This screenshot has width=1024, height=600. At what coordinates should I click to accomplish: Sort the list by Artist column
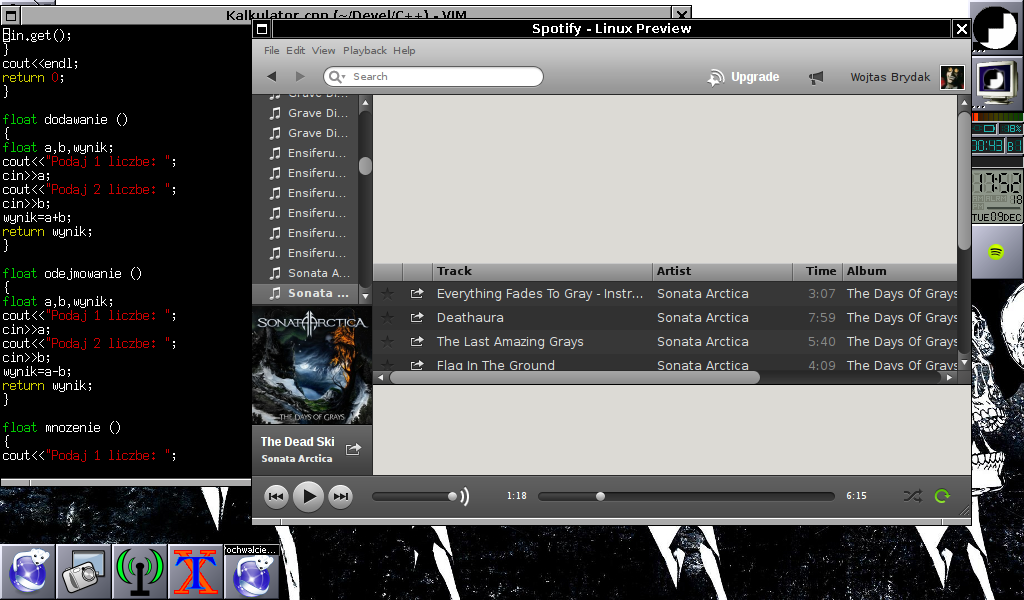pyautogui.click(x=722, y=271)
